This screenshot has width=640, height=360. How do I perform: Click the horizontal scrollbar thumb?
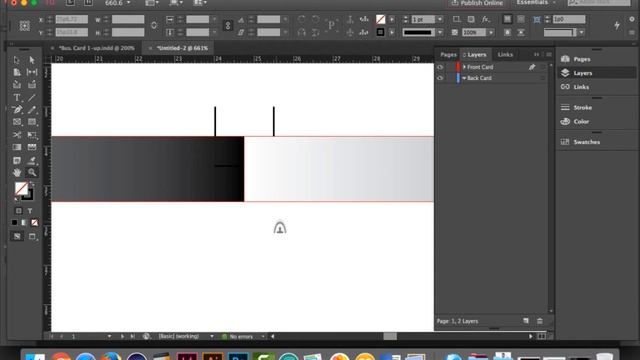pos(390,336)
